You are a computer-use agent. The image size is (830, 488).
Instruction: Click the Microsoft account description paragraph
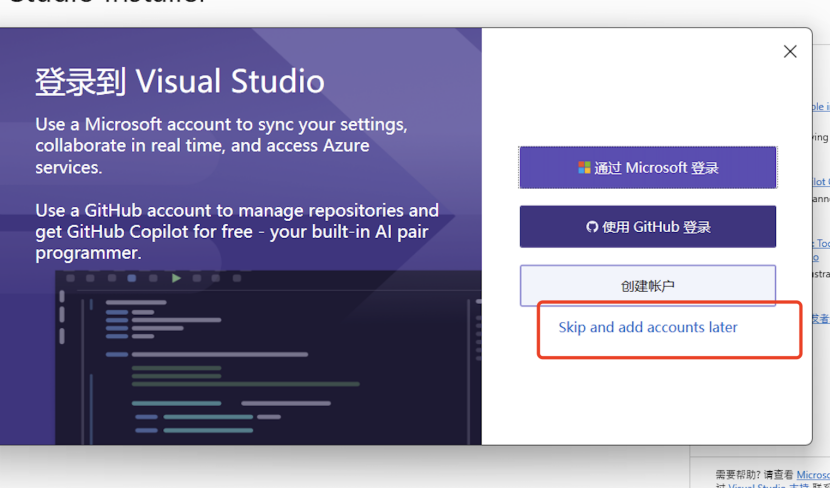tap(220, 146)
